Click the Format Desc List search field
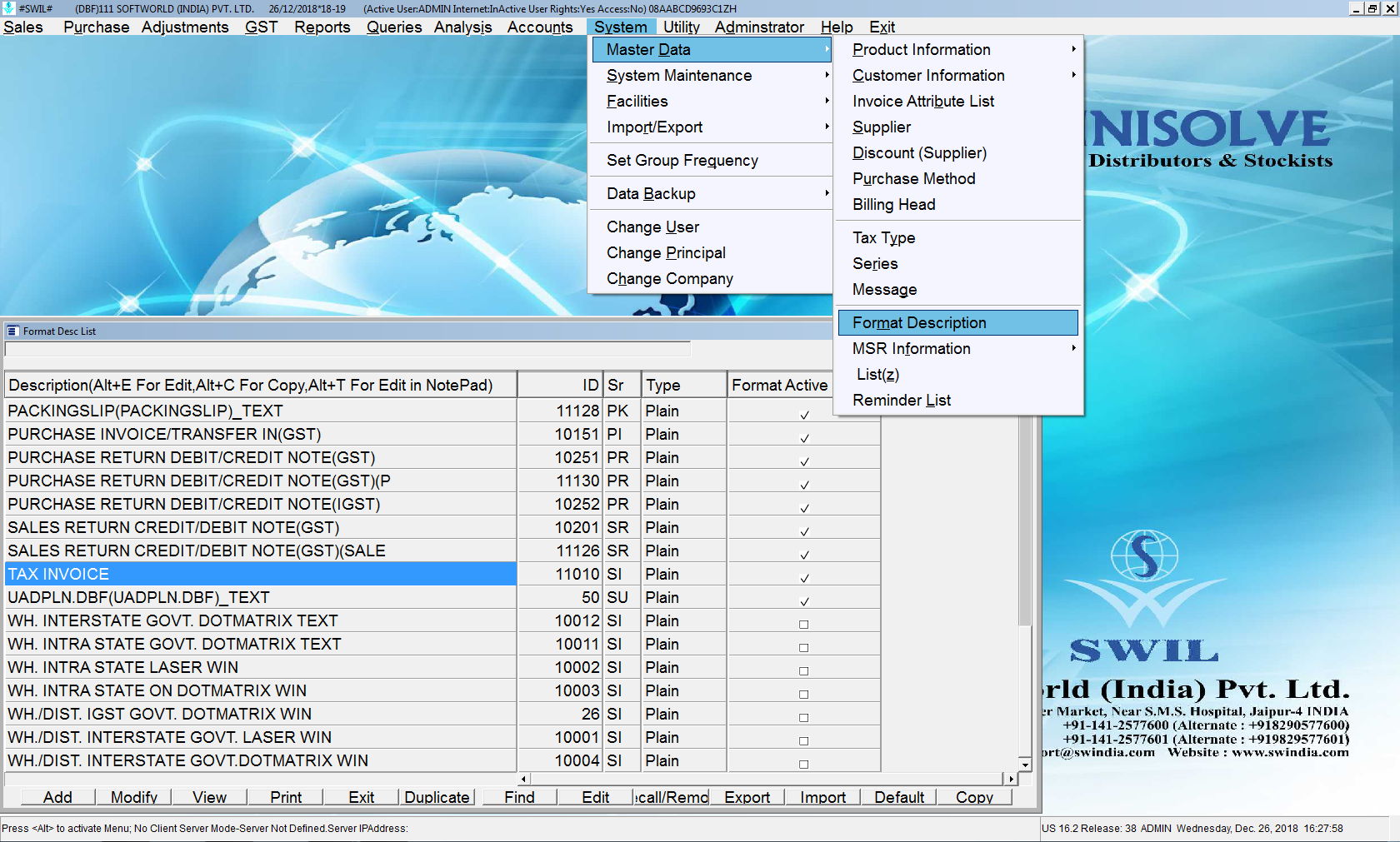1400x842 pixels. pos(347,349)
